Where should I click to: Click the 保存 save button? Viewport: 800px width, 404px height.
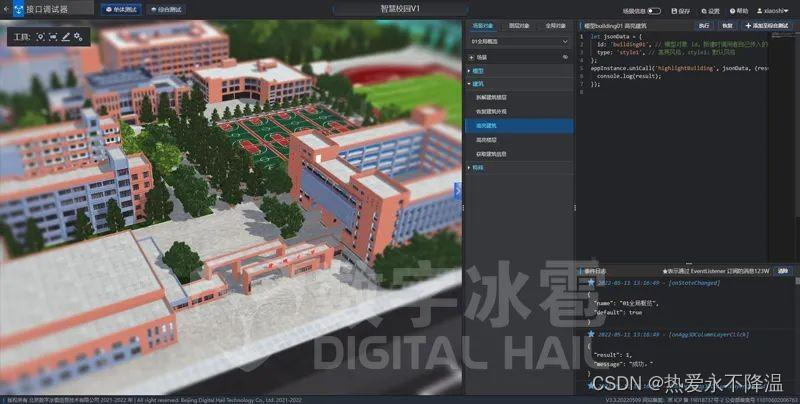click(681, 11)
